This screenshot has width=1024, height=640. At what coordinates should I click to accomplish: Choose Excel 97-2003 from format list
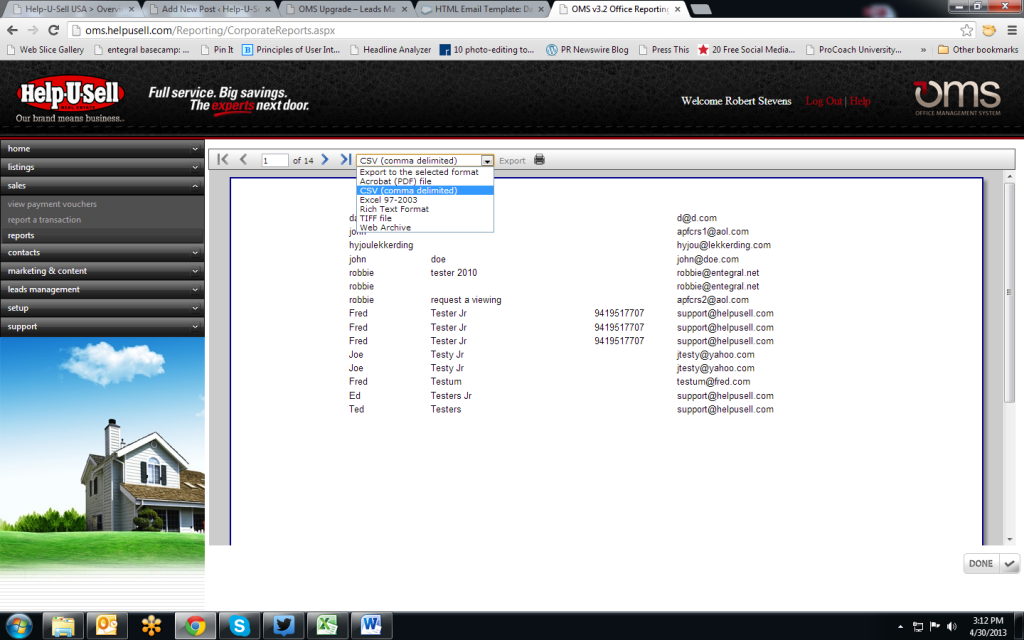[x=388, y=200]
